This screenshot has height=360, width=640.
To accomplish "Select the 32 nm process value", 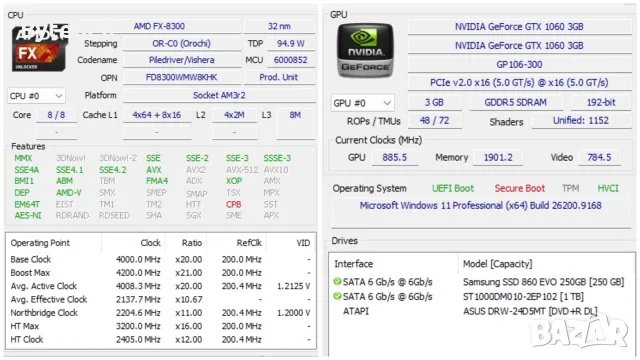I will (x=280, y=27).
